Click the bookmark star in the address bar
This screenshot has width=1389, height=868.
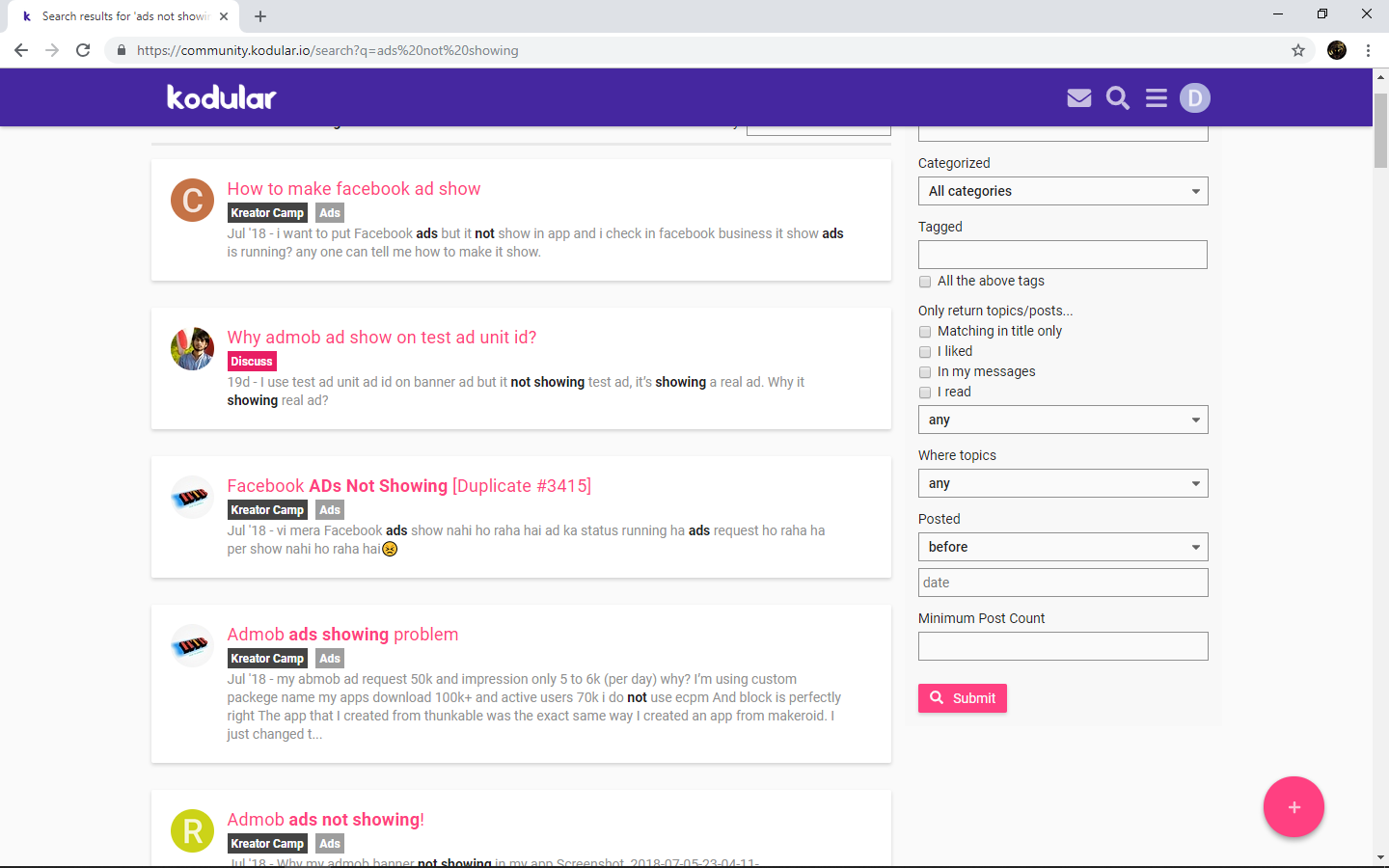(1298, 50)
